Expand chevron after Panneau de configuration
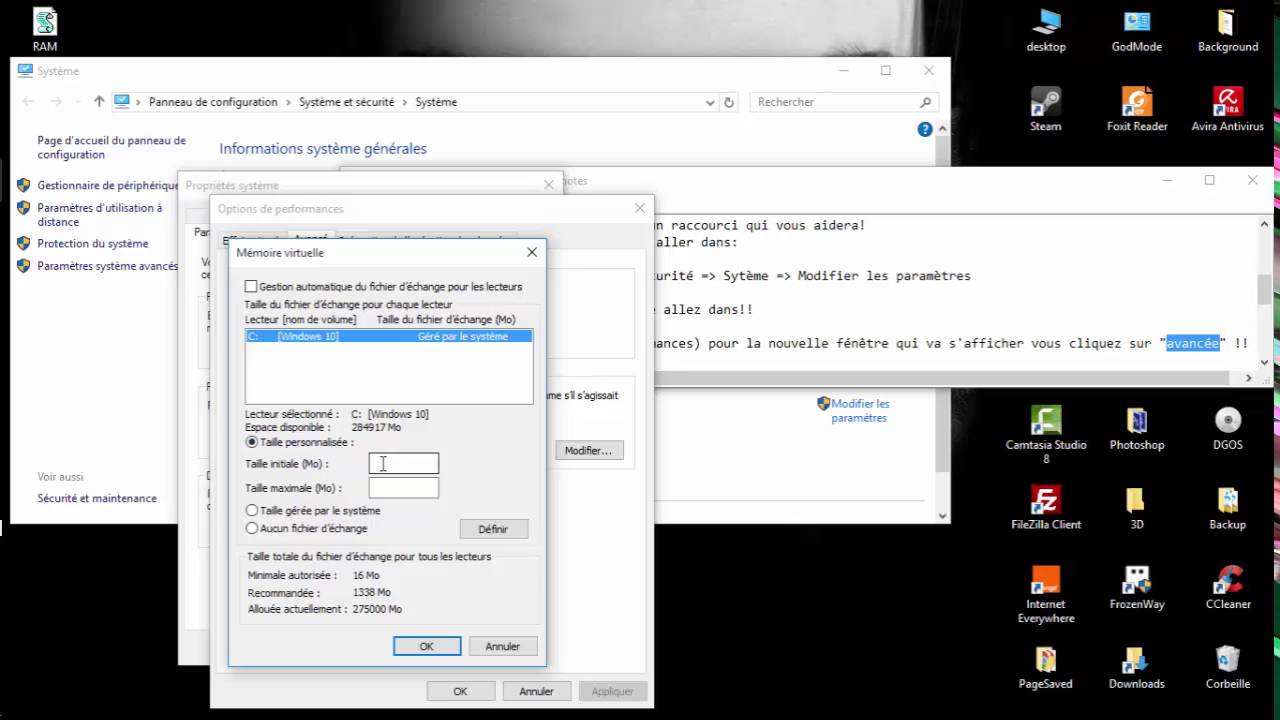Image resolution: width=1280 pixels, height=720 pixels. 289,102
